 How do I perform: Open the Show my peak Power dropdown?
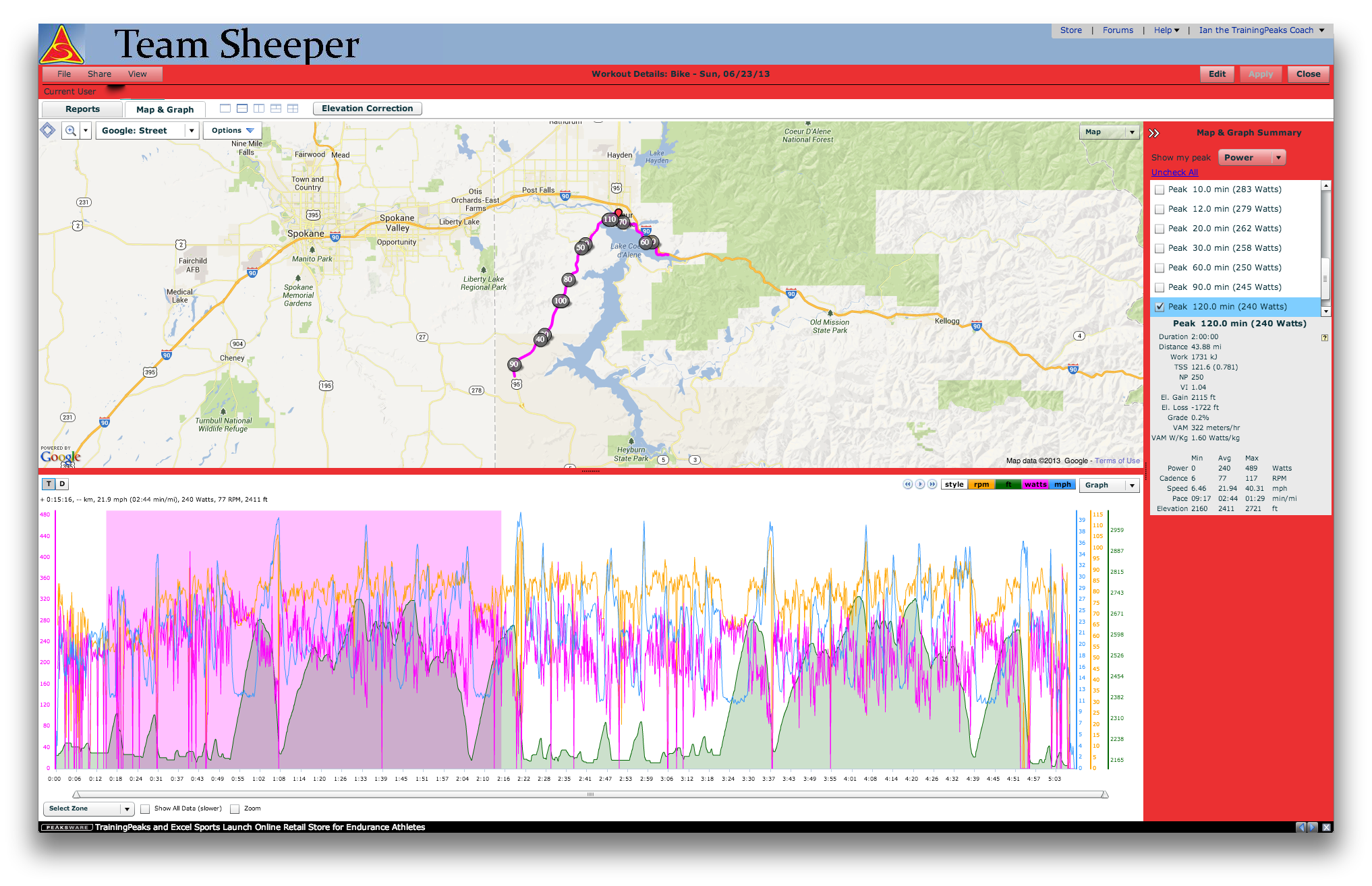[1251, 158]
